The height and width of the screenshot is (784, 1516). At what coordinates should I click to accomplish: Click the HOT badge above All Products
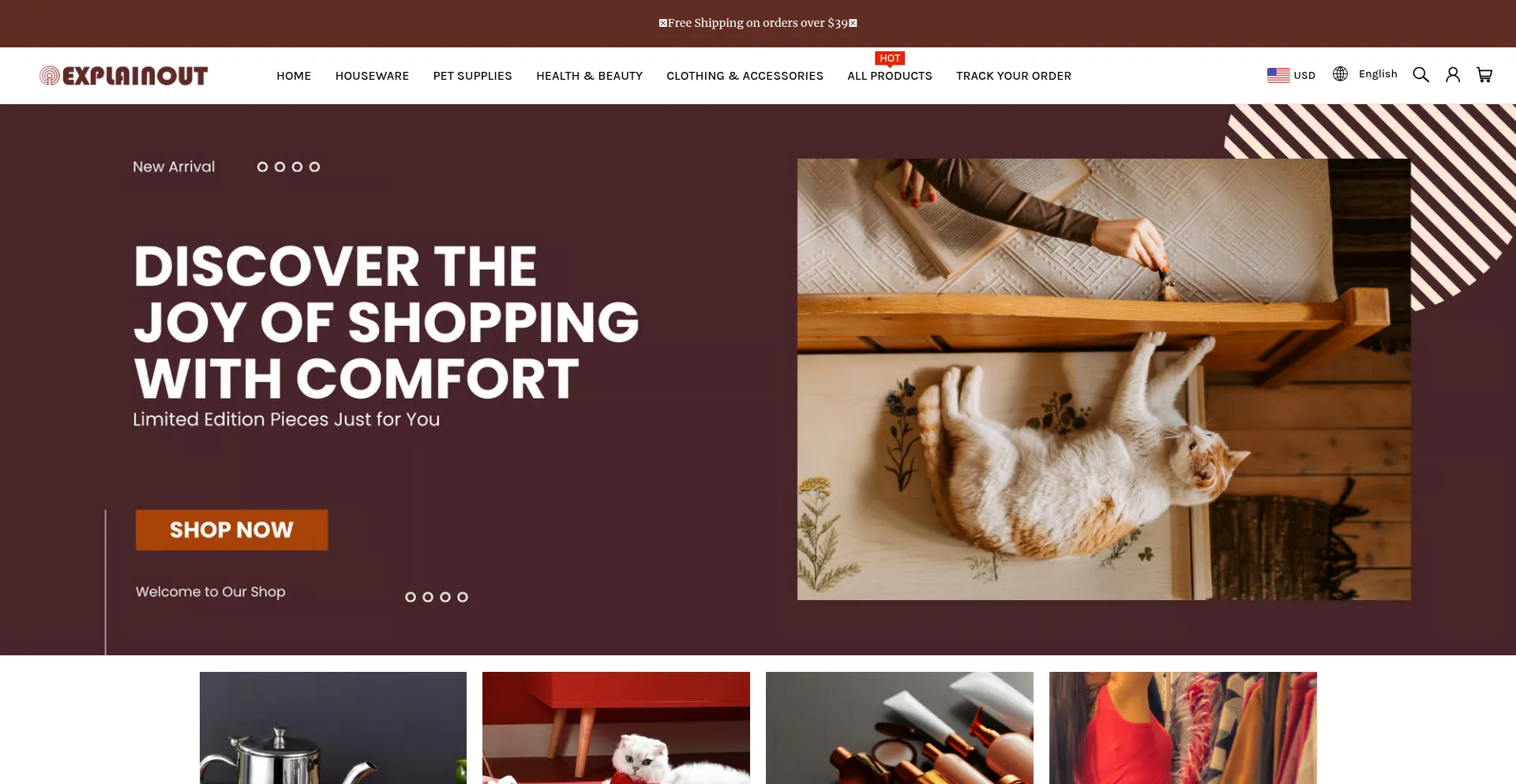[x=890, y=58]
